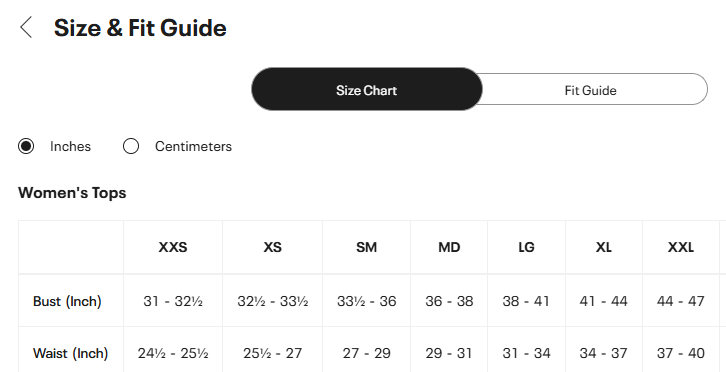Click the LG column header
The height and width of the screenshot is (372, 726).
pos(526,247)
